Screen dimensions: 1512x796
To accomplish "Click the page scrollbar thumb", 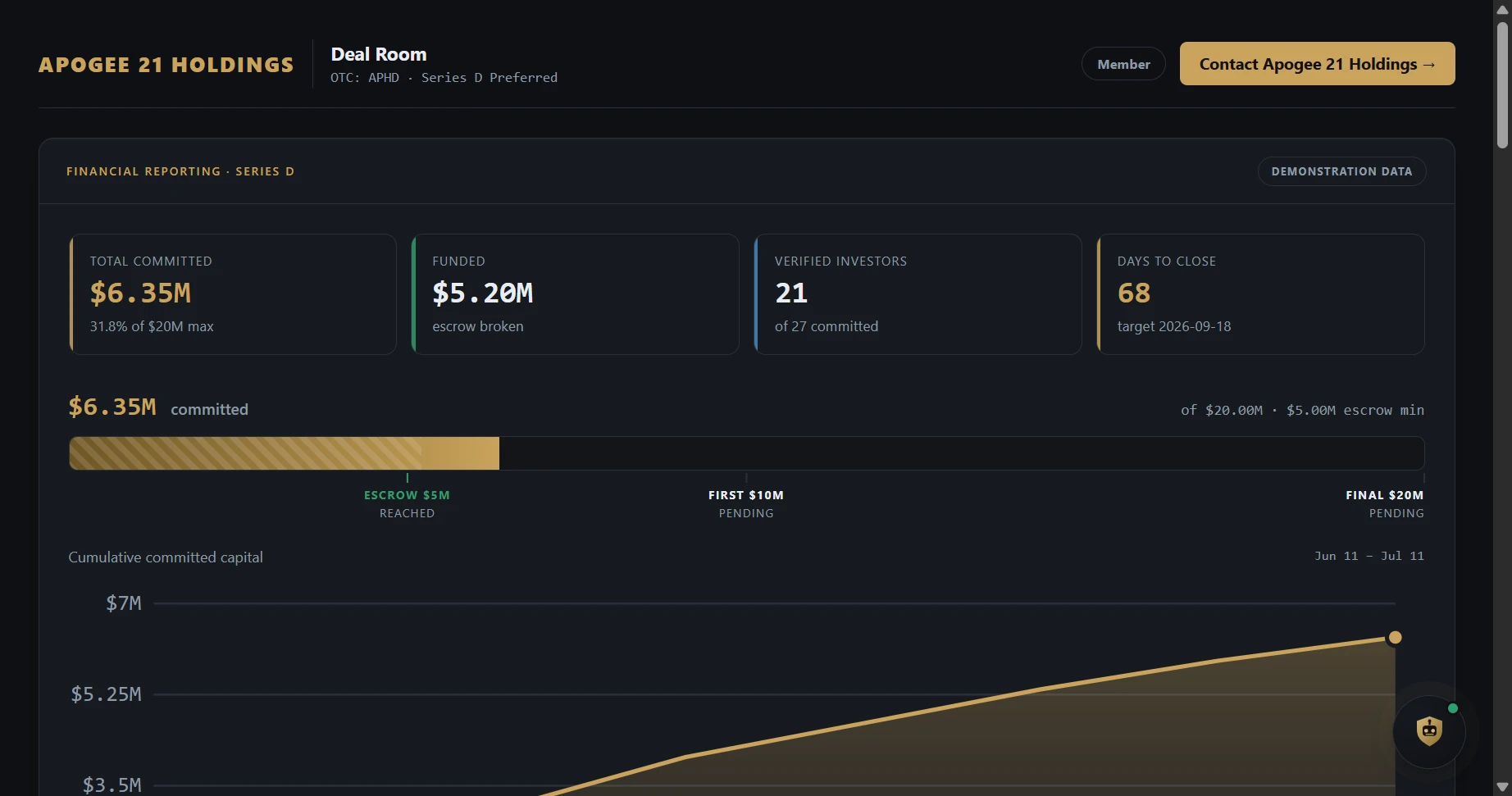I will (1502, 84).
